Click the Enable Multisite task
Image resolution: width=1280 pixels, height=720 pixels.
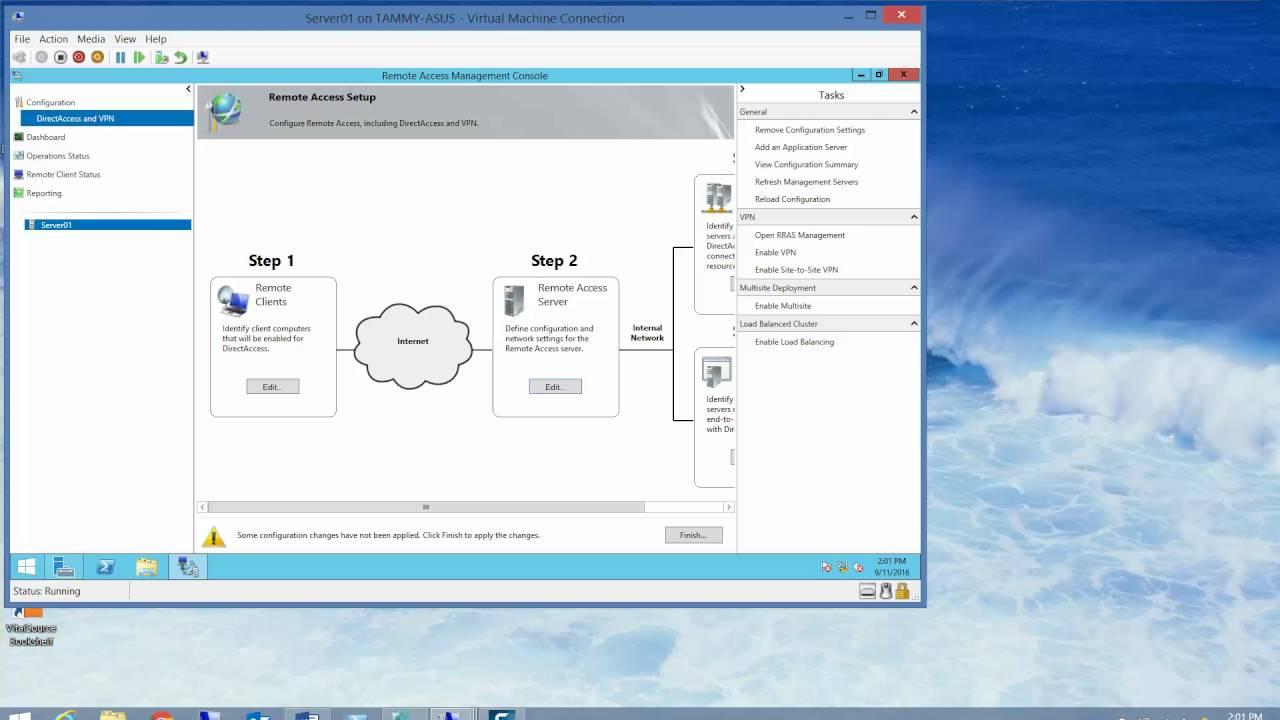coord(783,306)
